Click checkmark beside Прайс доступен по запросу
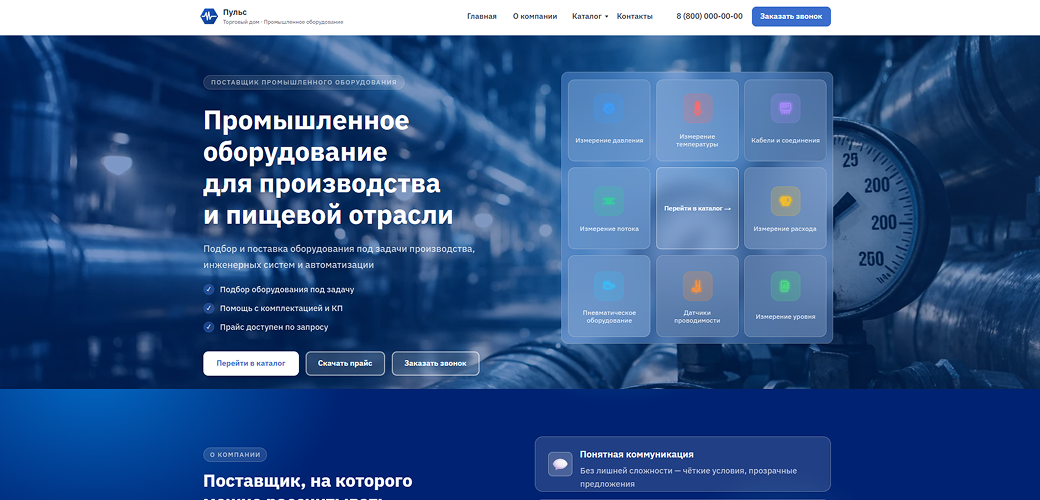1040x500 pixels. click(209, 327)
